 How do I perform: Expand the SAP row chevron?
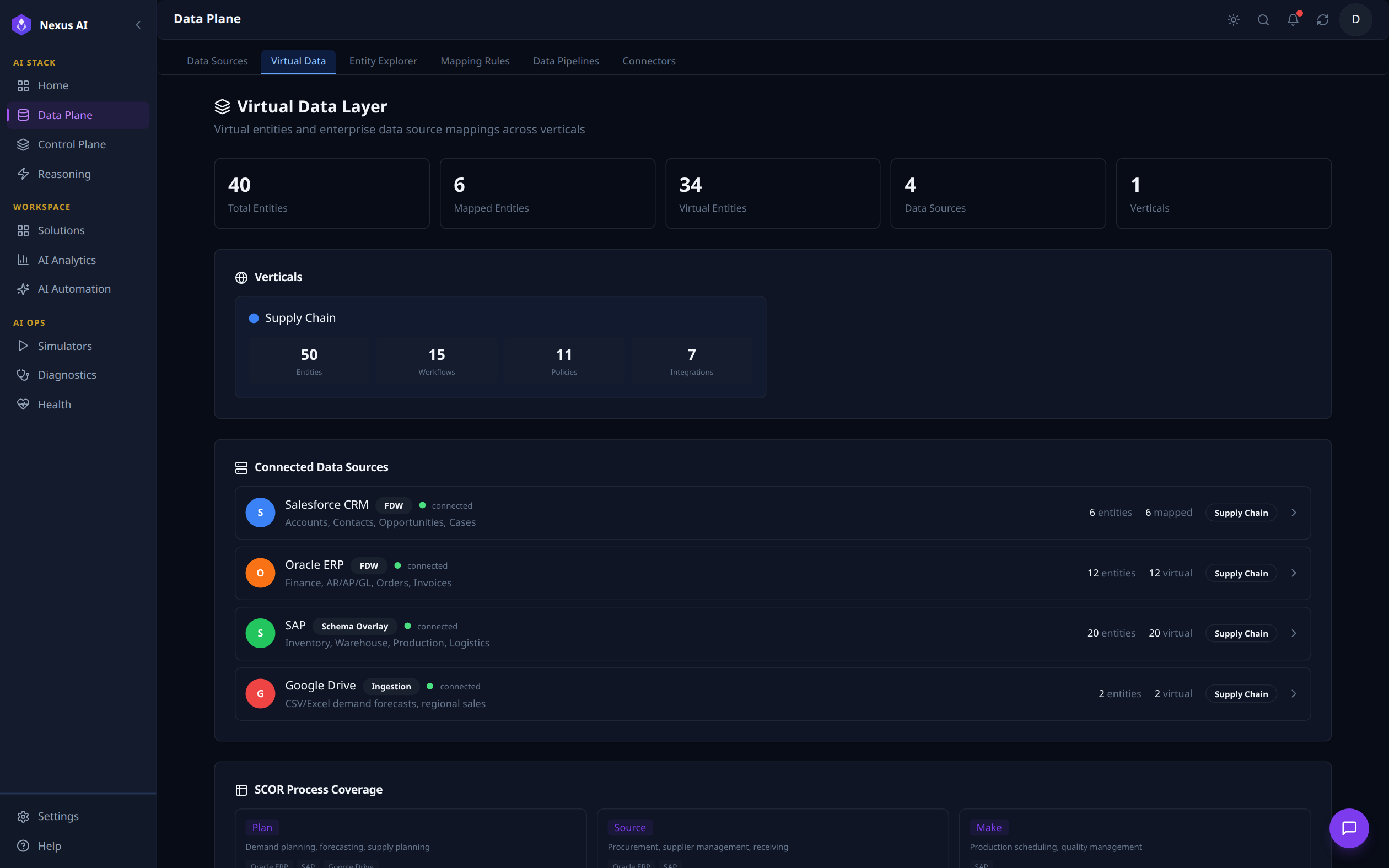pos(1294,633)
